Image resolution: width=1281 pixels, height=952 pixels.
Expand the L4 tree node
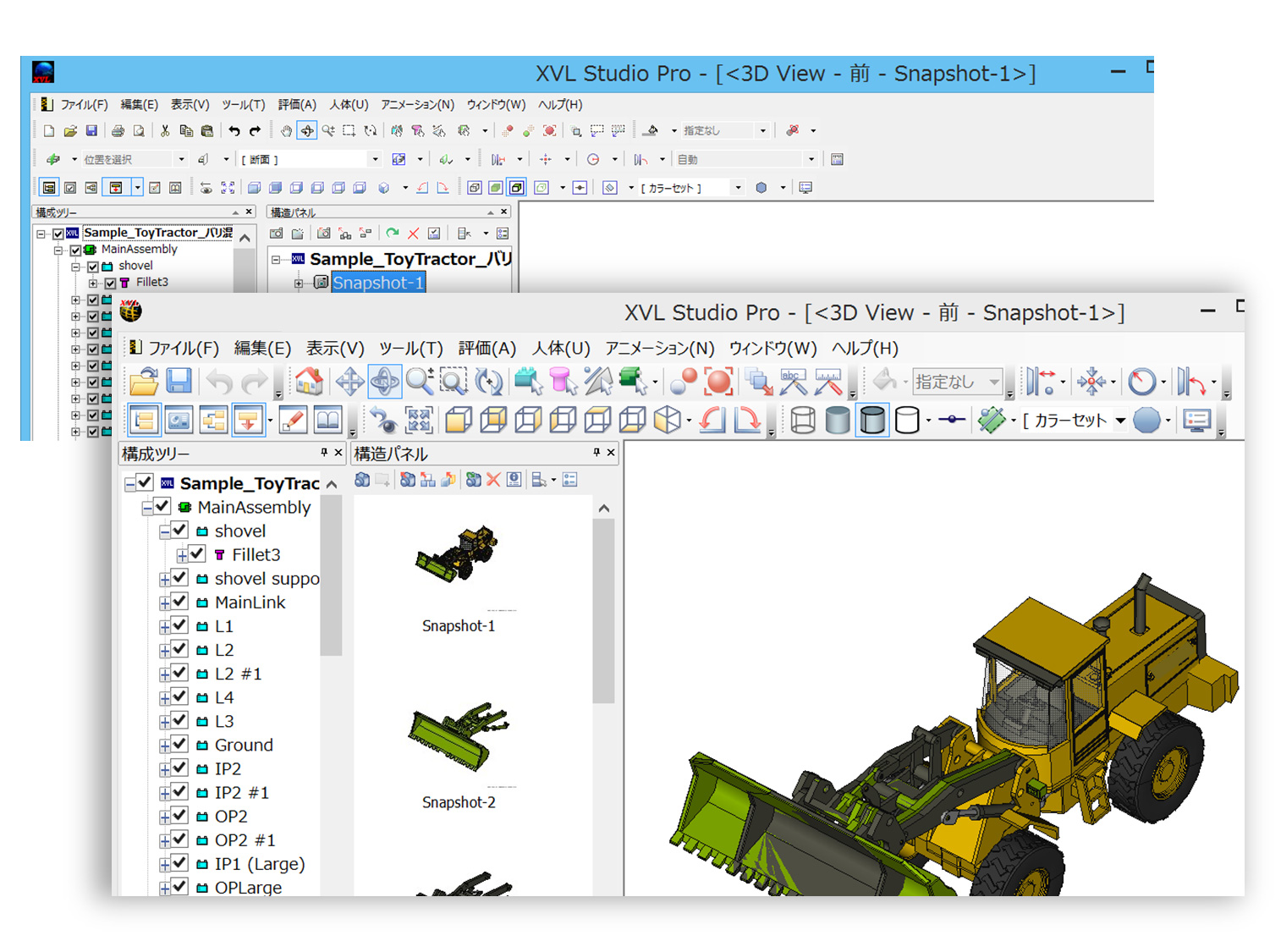click(165, 698)
